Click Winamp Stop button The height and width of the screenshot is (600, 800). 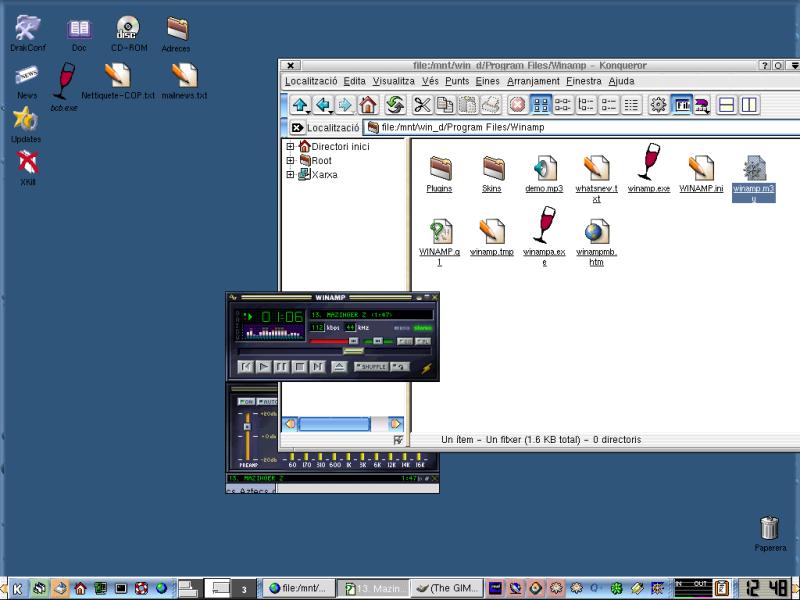click(x=299, y=367)
